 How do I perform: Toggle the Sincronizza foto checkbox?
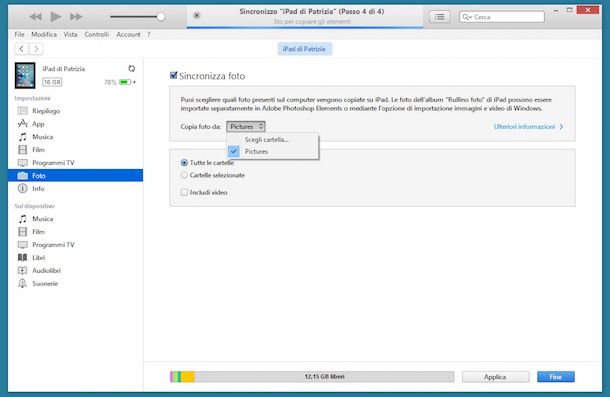point(174,76)
